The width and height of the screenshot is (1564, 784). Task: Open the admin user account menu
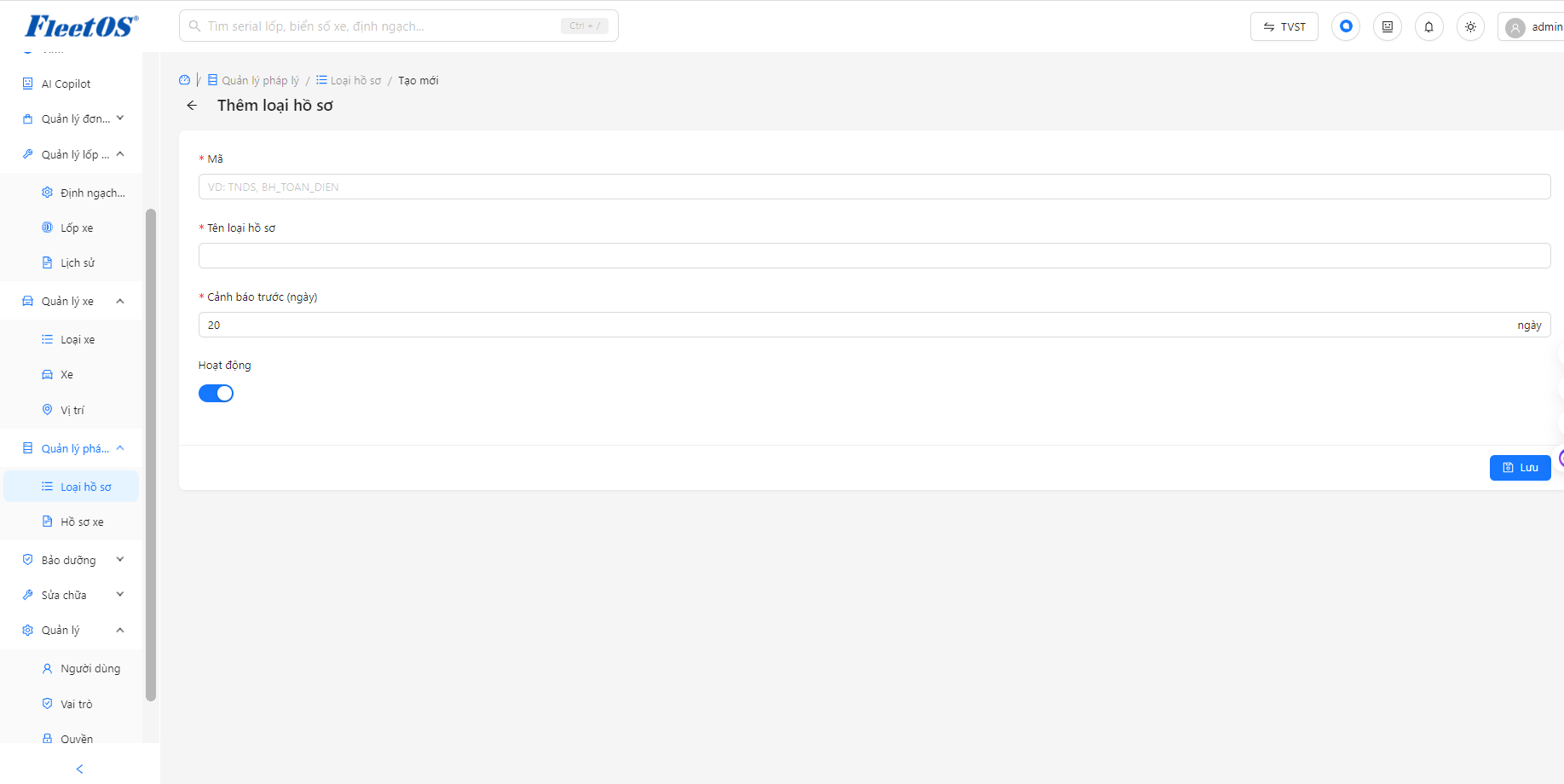tap(1532, 26)
